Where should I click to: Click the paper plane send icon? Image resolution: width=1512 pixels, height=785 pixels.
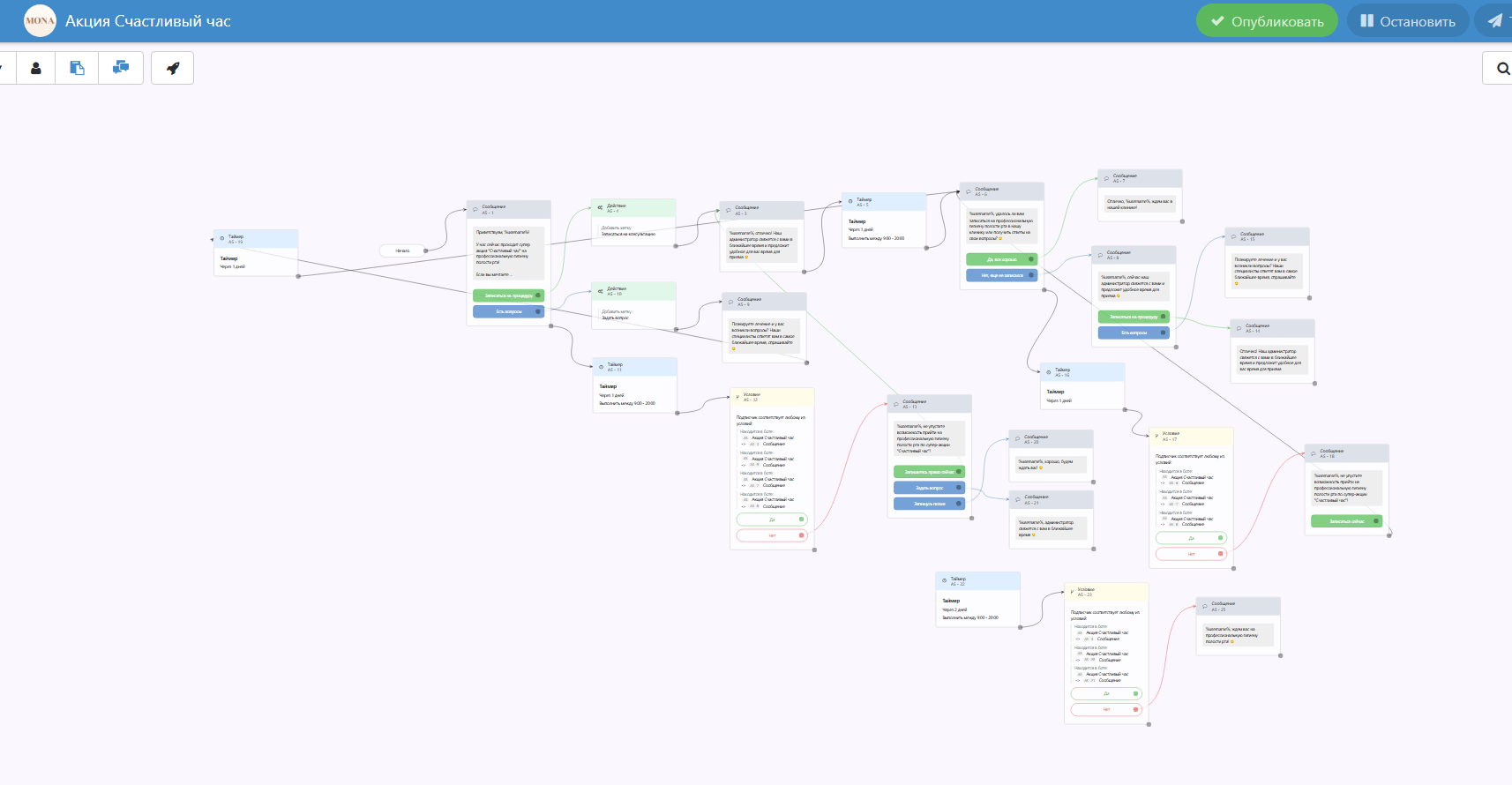click(x=1494, y=21)
